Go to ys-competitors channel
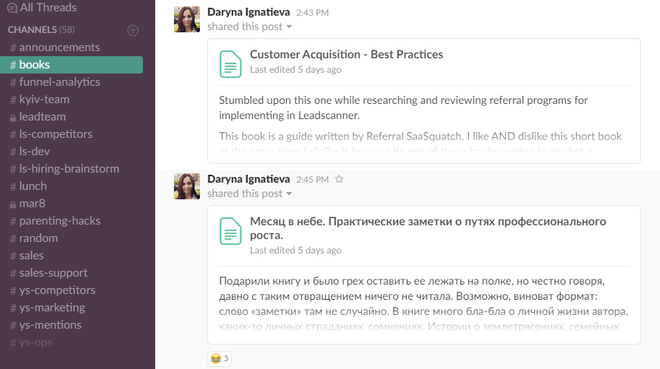This screenshot has width=660, height=369. point(53,290)
